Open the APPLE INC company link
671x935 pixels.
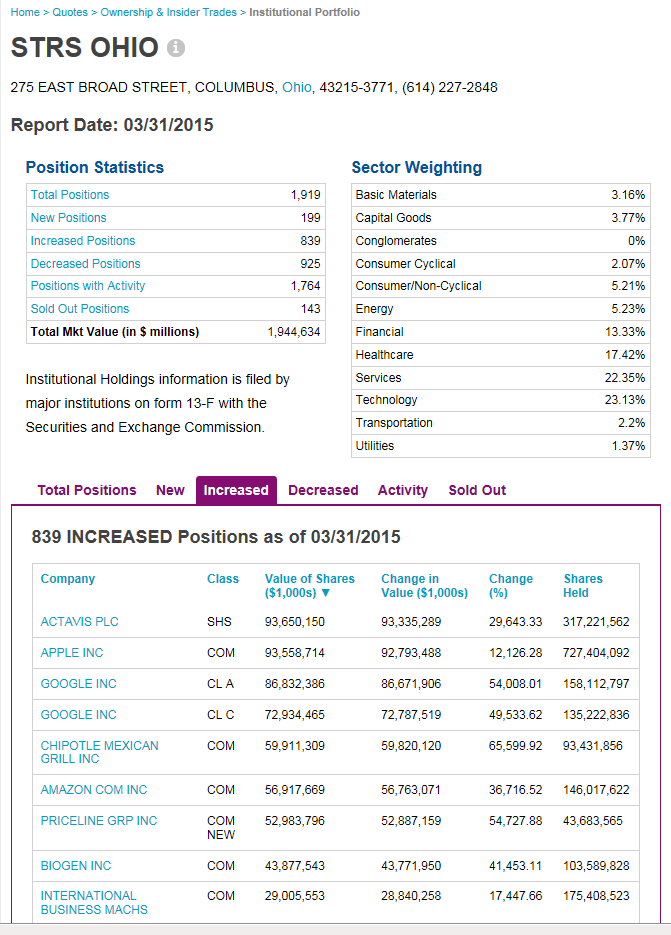pyautogui.click(x=72, y=653)
